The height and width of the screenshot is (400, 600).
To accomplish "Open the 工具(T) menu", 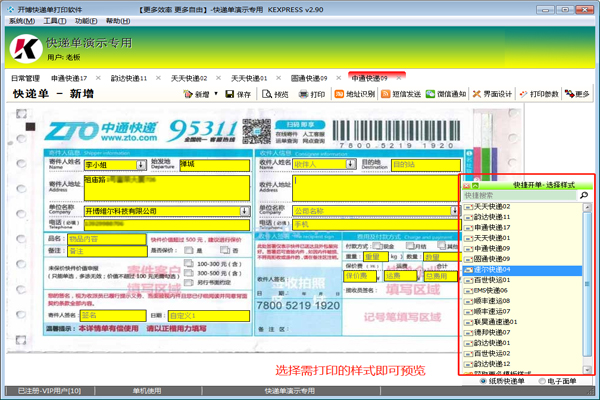I will (55, 21).
